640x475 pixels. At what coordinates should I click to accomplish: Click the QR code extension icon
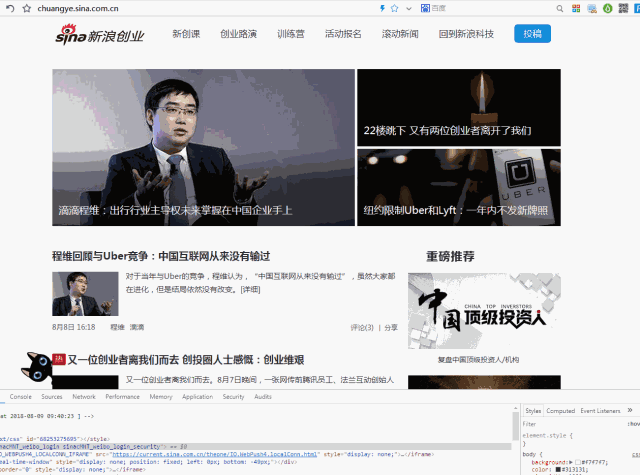click(x=623, y=8)
